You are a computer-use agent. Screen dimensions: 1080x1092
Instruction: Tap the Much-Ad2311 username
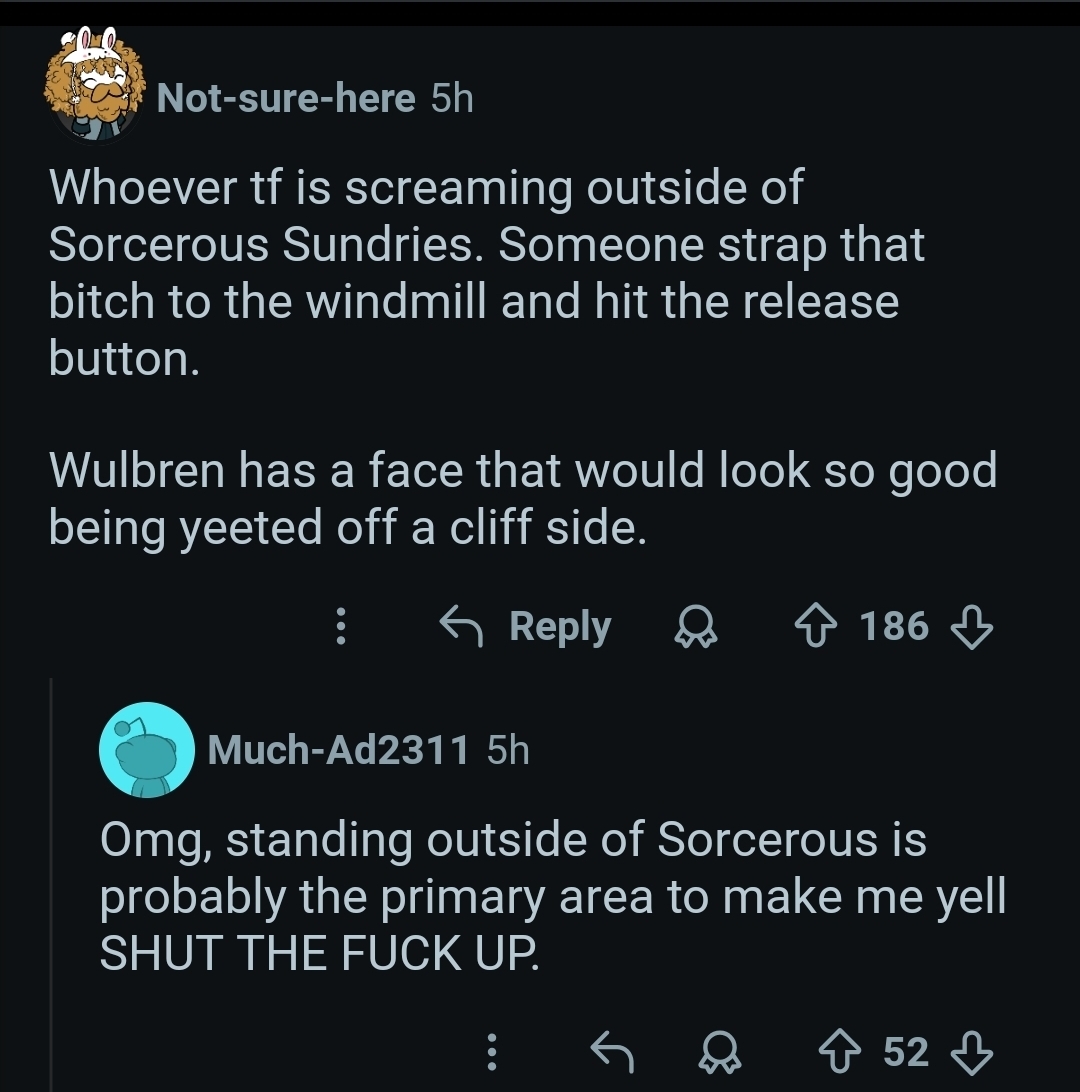pos(338,750)
